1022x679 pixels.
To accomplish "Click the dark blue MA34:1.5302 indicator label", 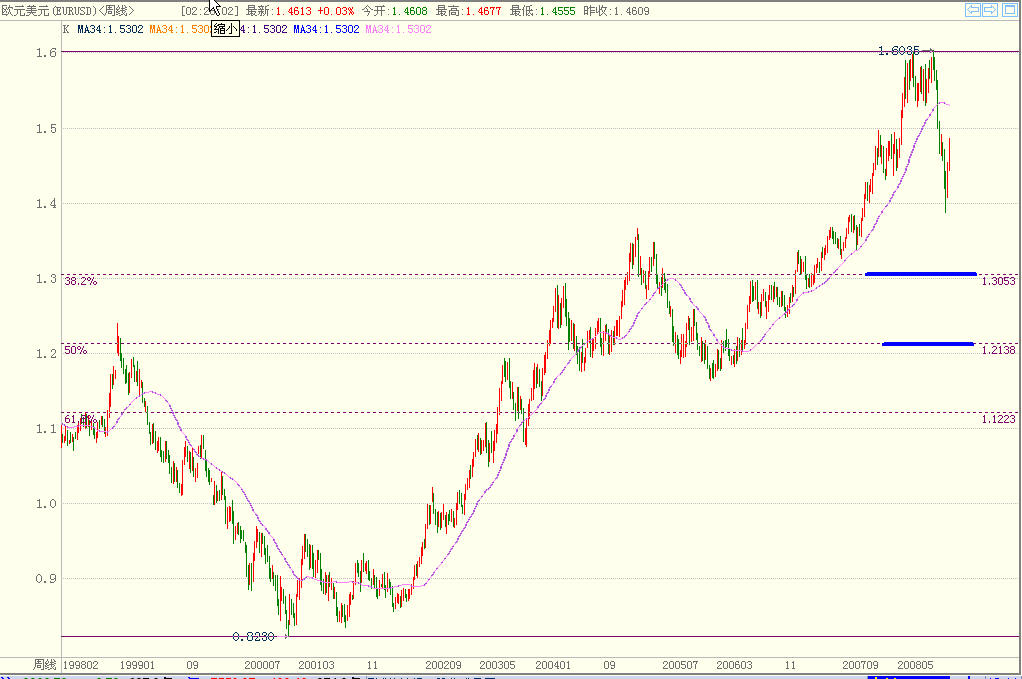I will pos(110,29).
